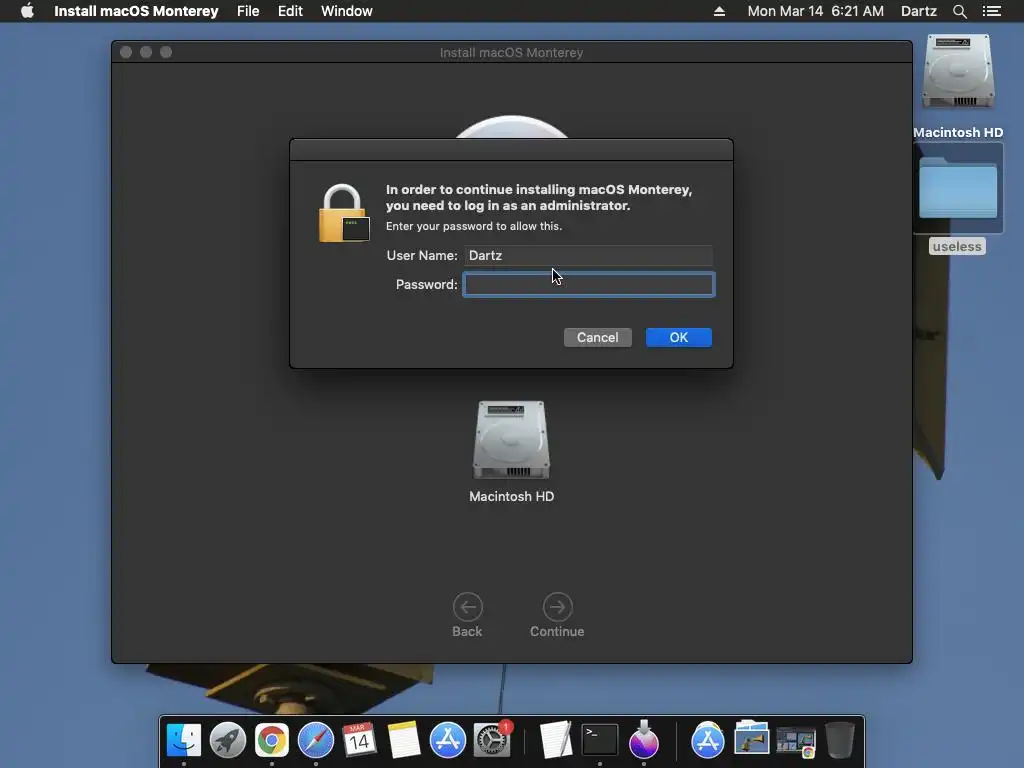Open Spotlight search magnifier in menu bar

(x=959, y=11)
